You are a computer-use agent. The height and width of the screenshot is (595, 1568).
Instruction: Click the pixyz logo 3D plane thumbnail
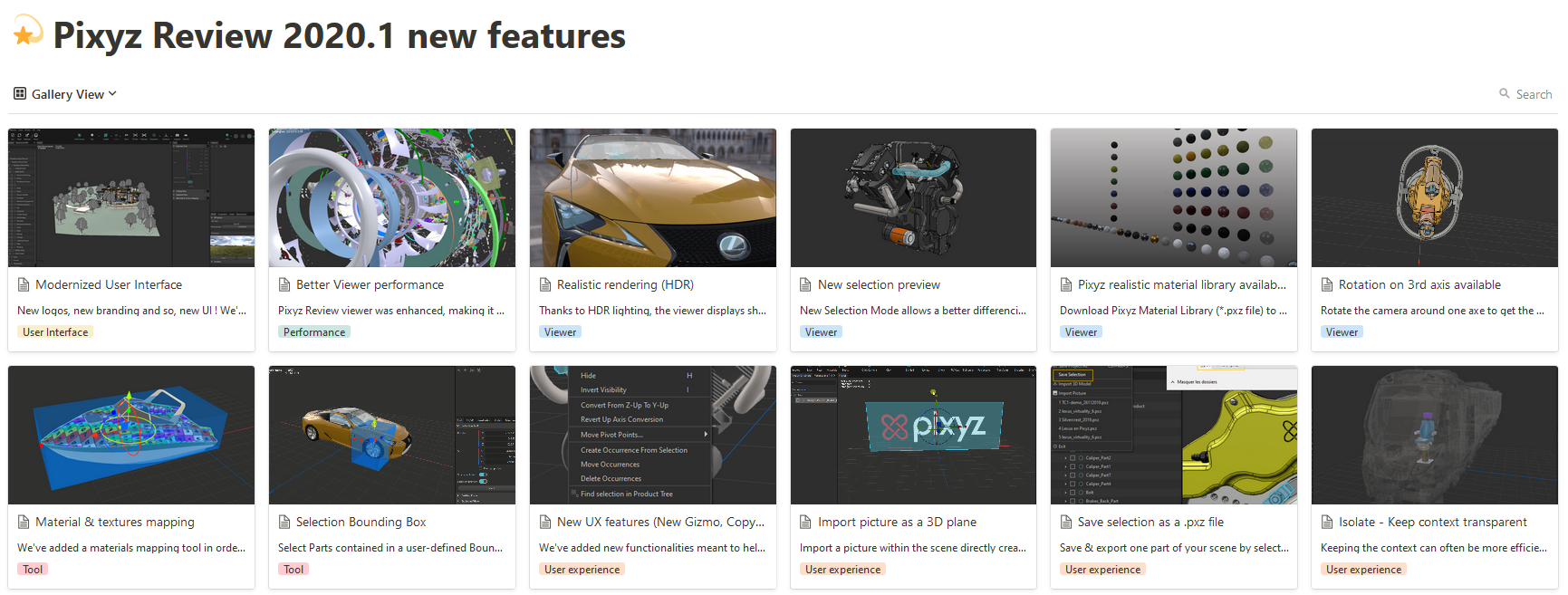click(x=913, y=435)
